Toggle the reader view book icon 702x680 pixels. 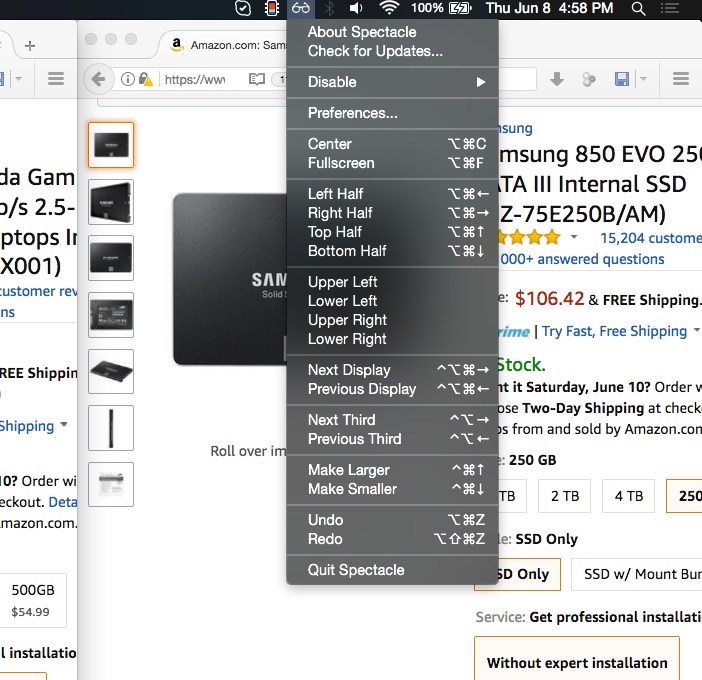pos(257,79)
